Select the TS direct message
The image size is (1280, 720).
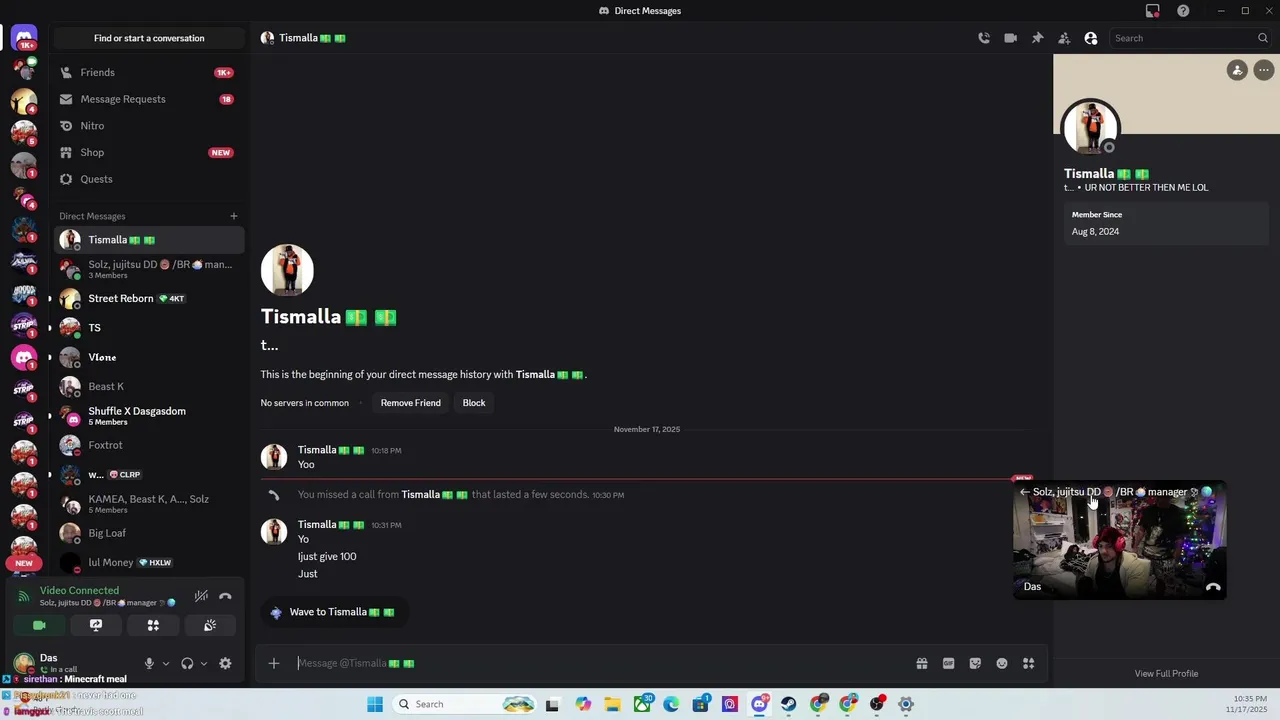tap(149, 328)
